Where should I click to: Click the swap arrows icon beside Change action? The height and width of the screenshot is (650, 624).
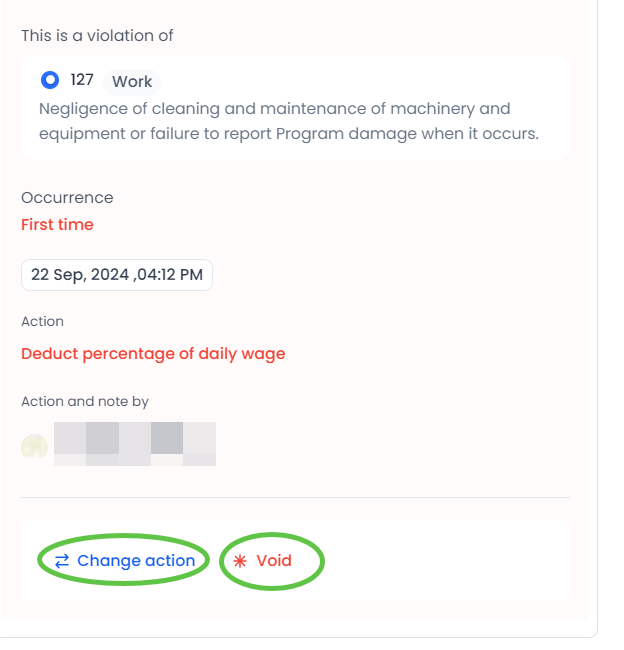[x=62, y=561]
